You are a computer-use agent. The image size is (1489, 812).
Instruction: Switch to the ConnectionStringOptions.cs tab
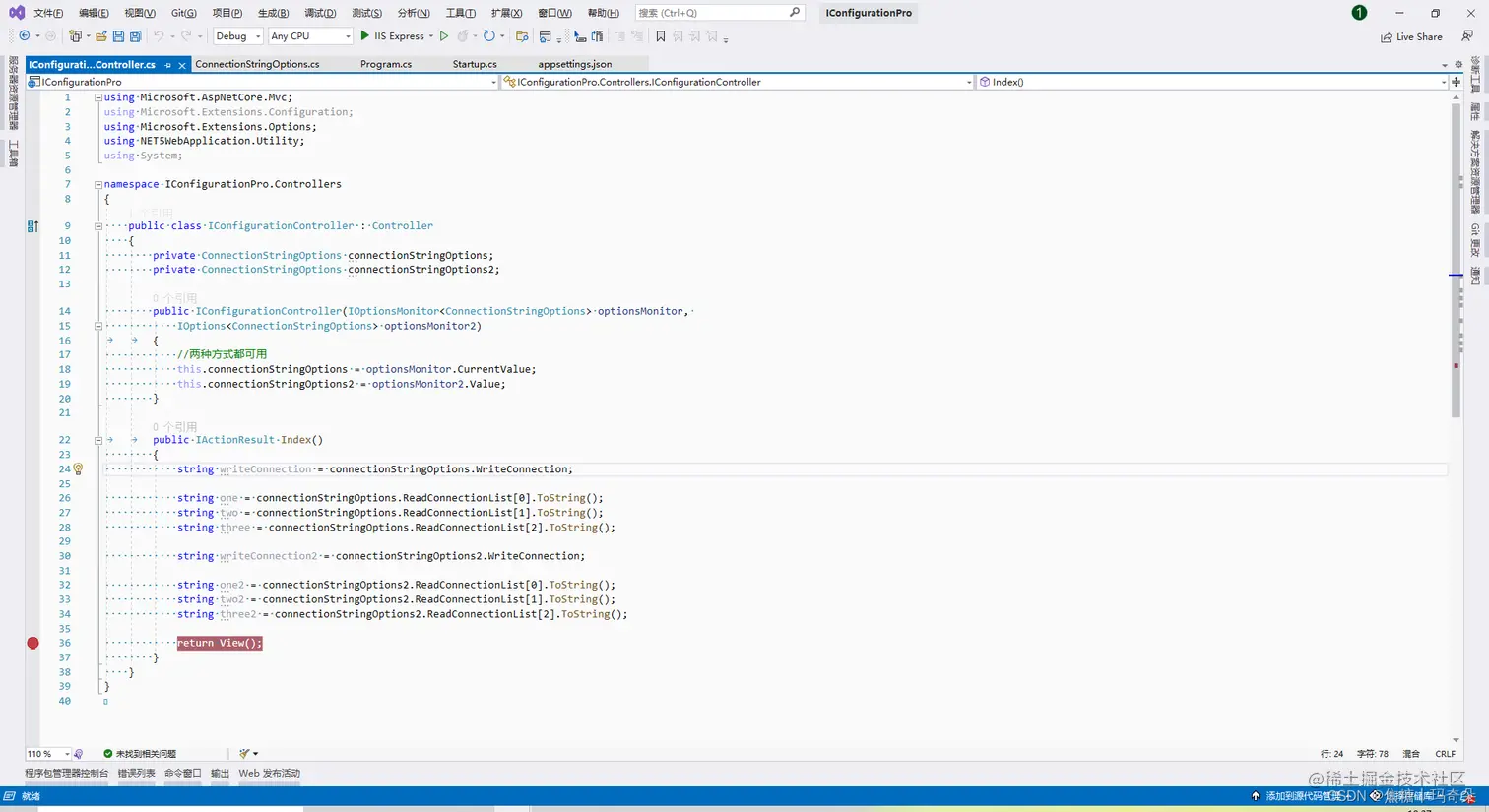click(x=257, y=64)
